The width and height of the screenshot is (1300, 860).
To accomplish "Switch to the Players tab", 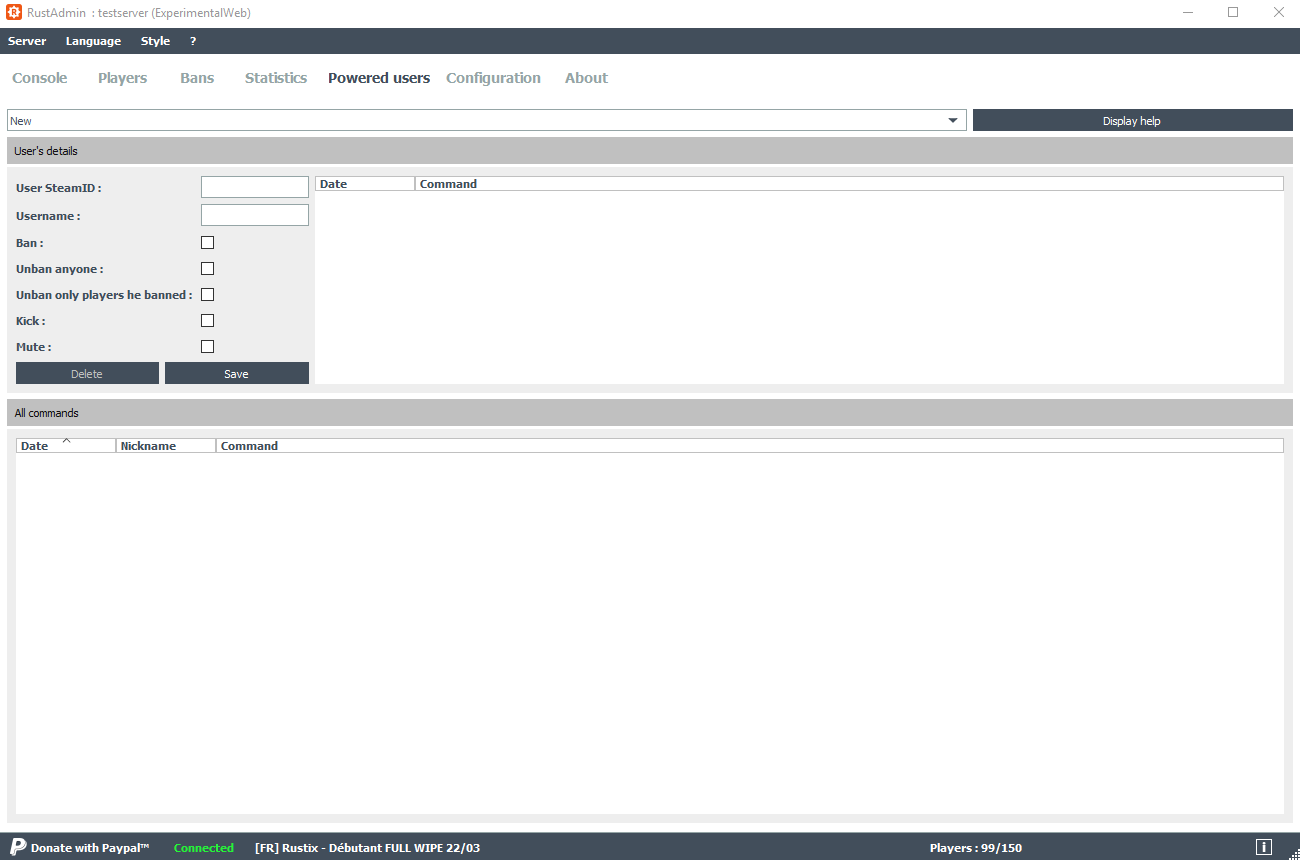I will 122,78.
